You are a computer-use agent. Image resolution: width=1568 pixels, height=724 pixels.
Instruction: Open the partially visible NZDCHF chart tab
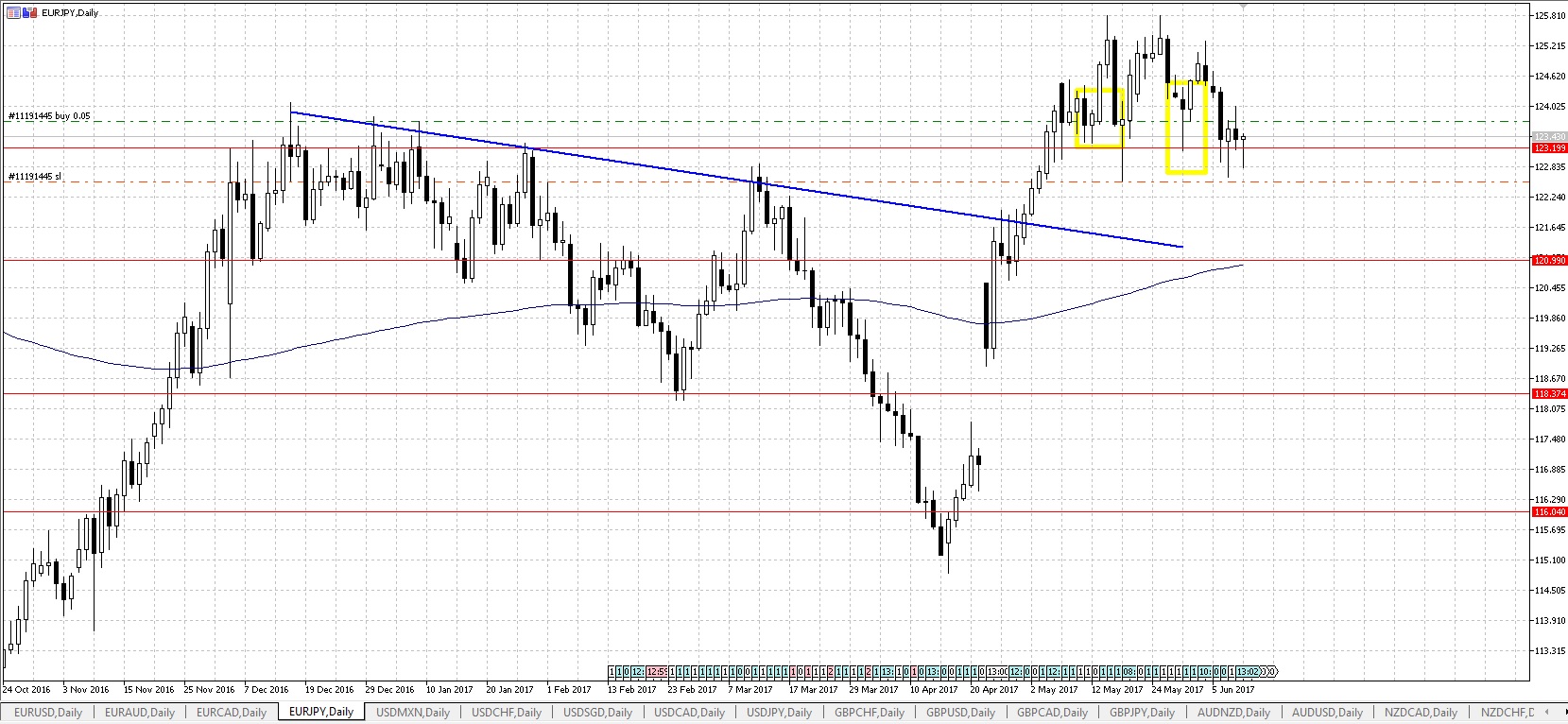[x=1508, y=713]
